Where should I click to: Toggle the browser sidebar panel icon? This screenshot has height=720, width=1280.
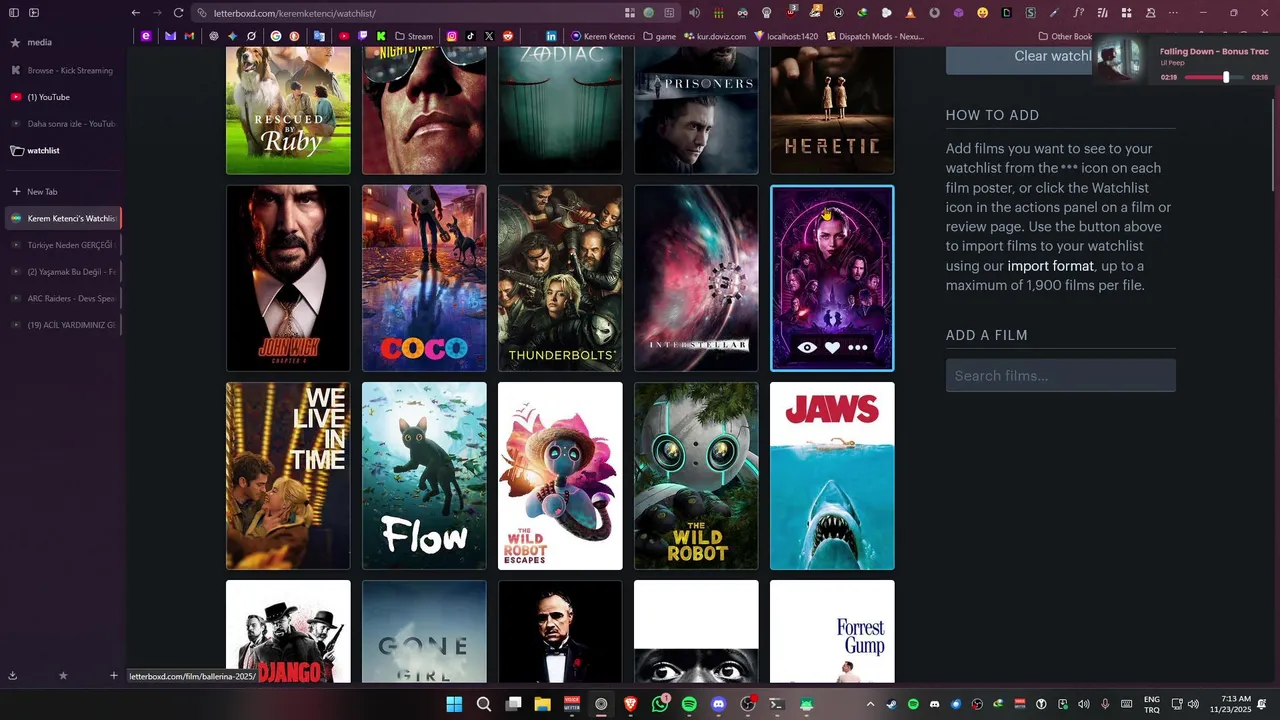(14, 13)
